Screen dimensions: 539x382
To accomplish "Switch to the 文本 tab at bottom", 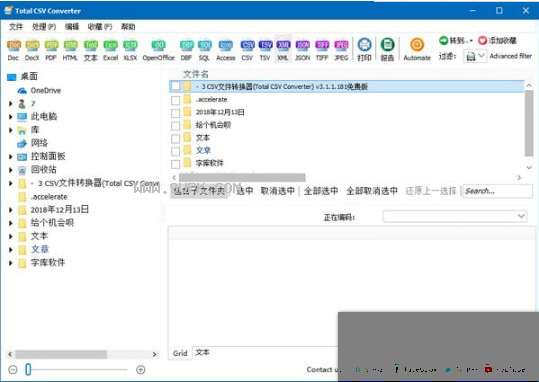I will 202,352.
